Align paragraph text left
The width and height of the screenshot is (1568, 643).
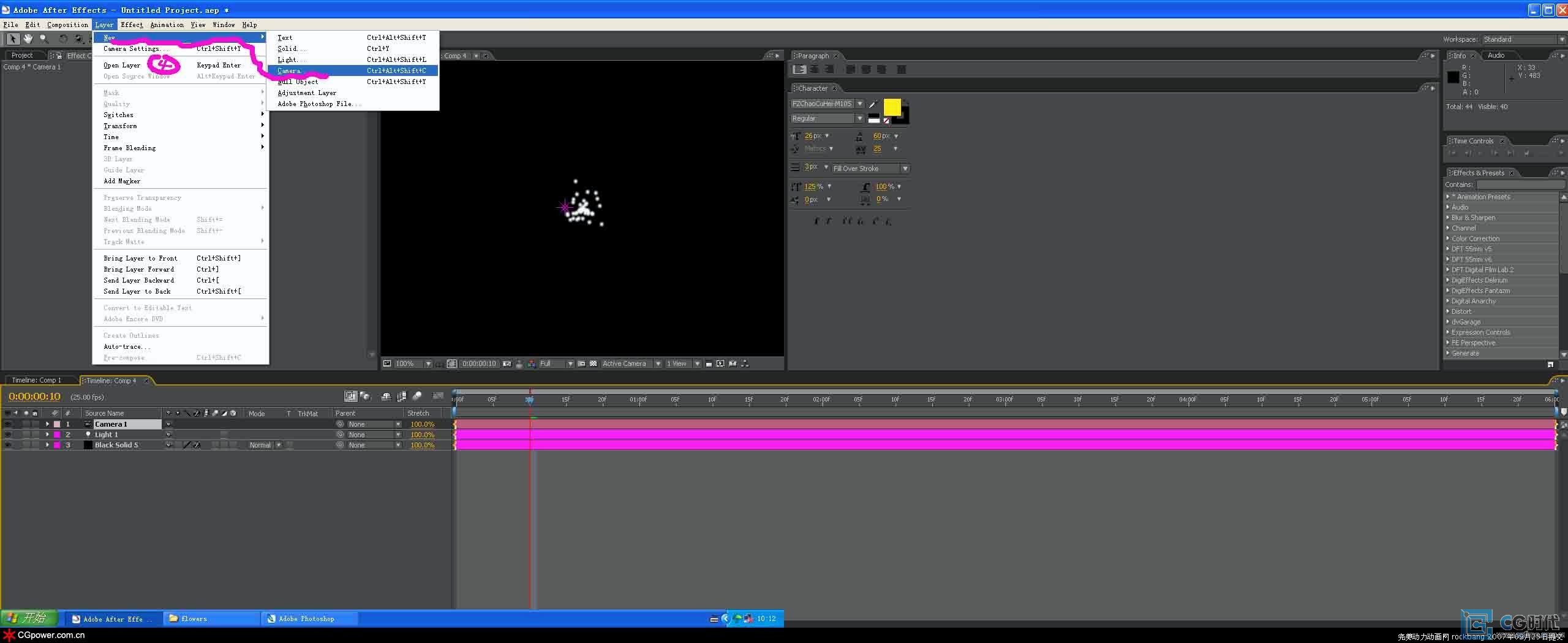point(799,69)
